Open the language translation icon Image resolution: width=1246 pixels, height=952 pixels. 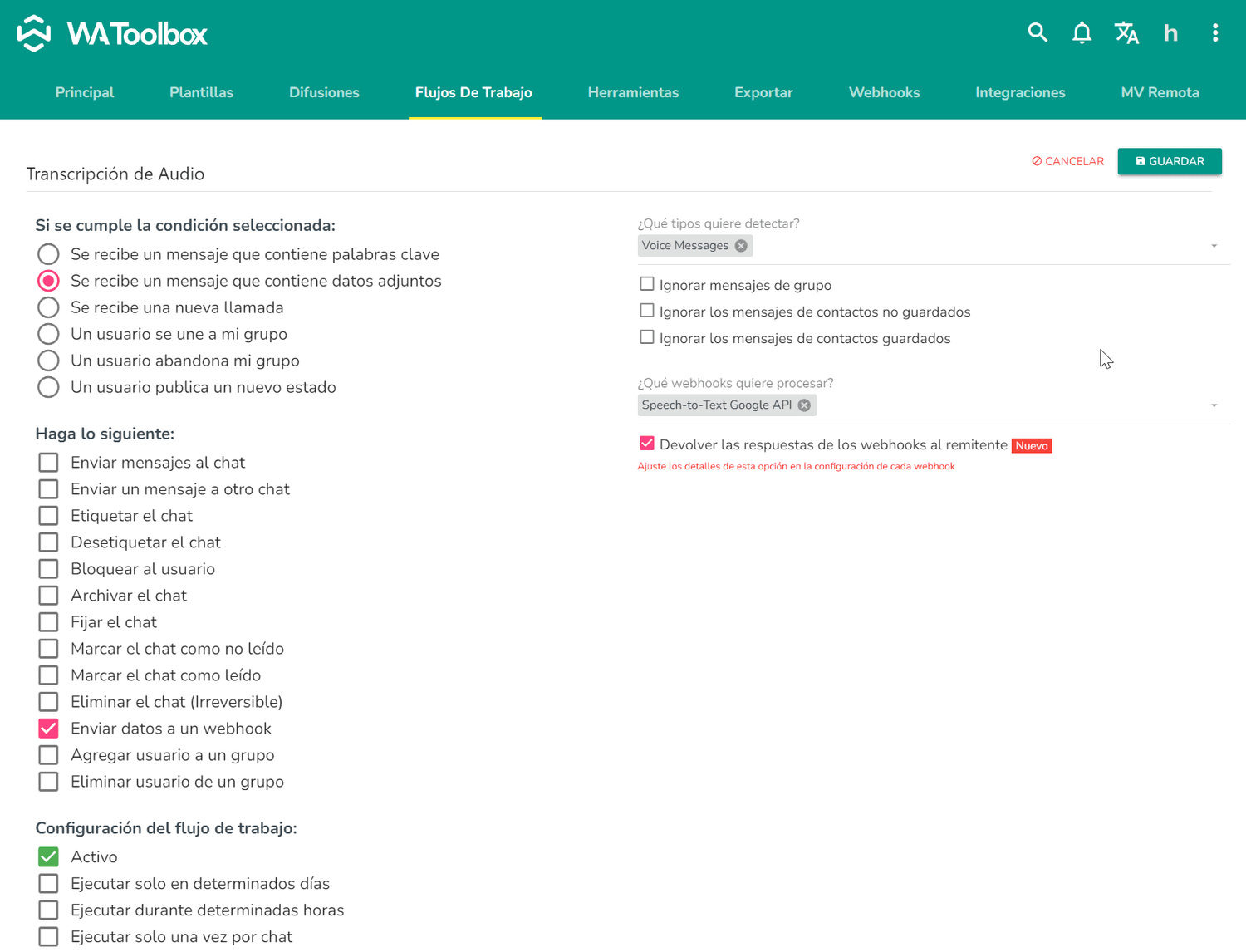[1126, 32]
